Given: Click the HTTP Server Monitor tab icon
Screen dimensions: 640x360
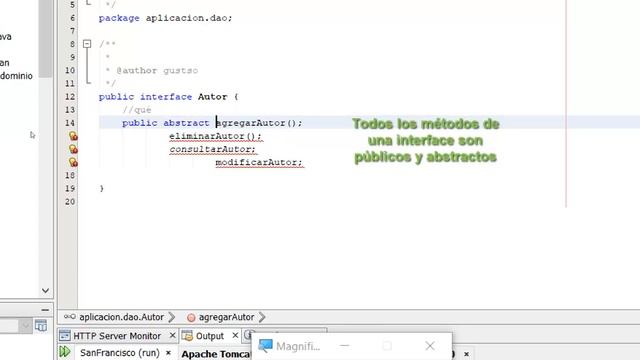Looking at the screenshot, I should [64, 336].
